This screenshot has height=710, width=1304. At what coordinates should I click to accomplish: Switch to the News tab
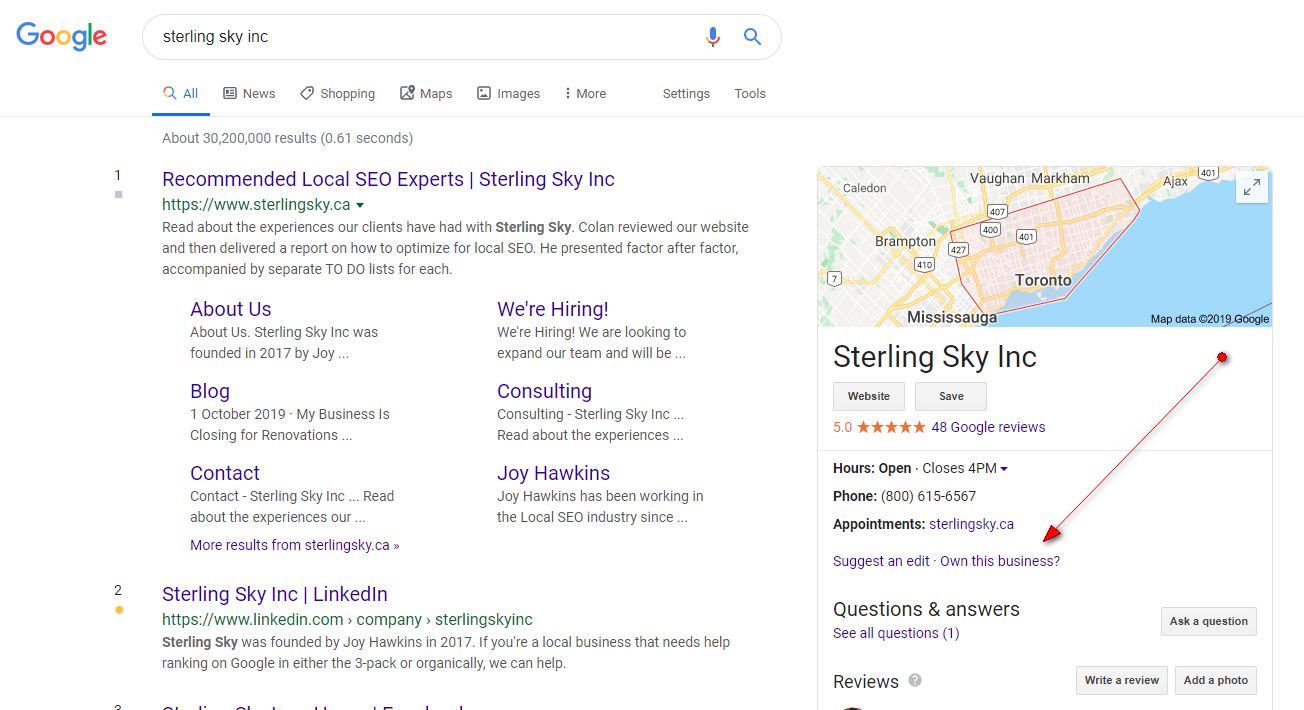(x=249, y=94)
